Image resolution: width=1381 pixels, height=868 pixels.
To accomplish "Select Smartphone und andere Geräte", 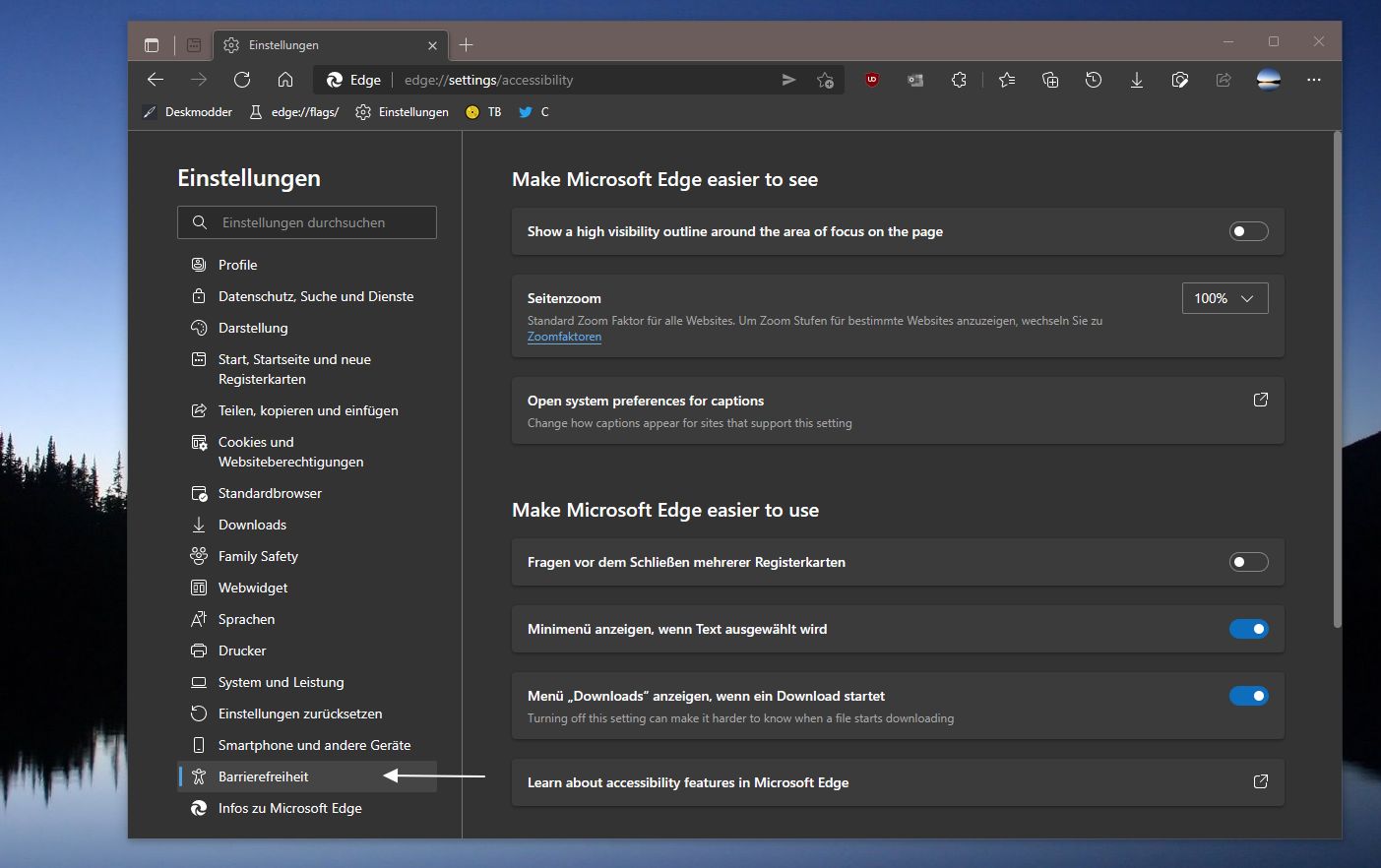I will point(307,745).
